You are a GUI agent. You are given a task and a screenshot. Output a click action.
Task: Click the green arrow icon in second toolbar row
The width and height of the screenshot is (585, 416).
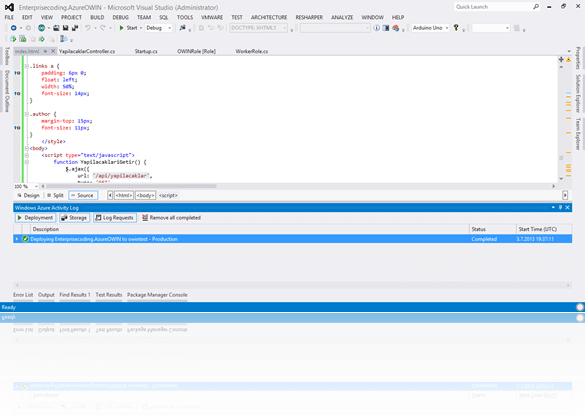click(x=42, y=39)
